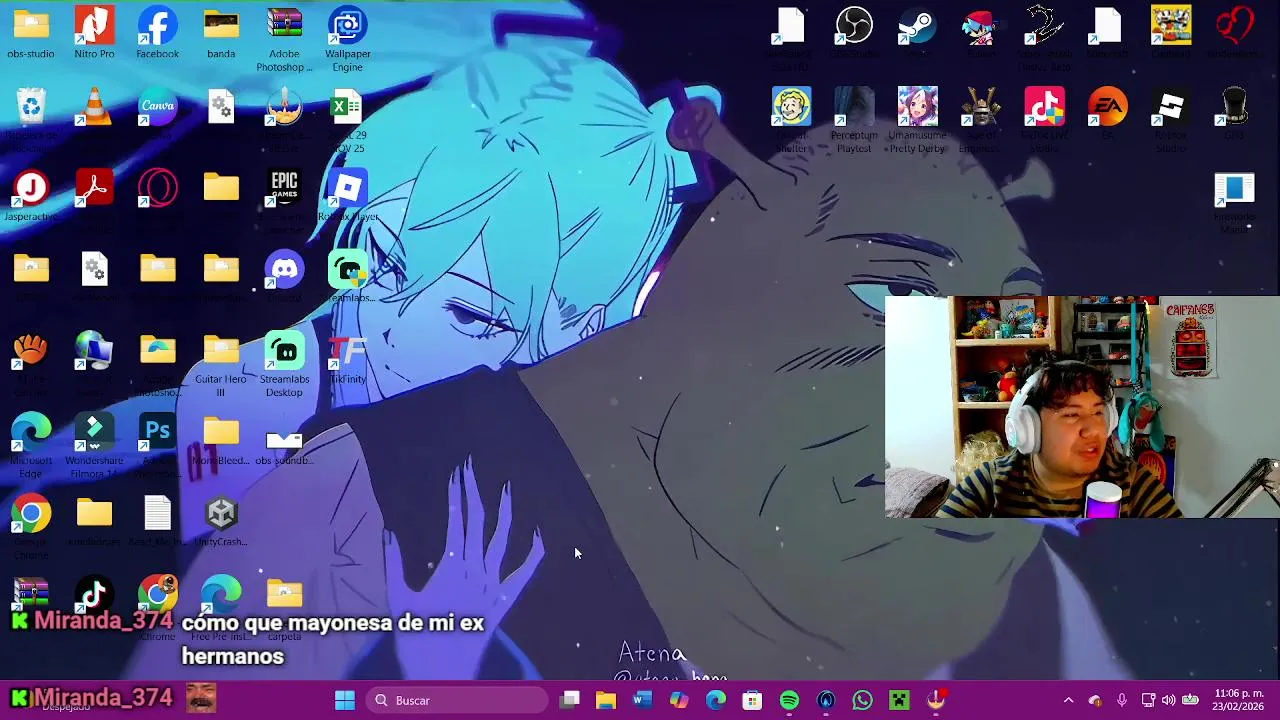
Task: Launch the Cuphead game shortcut
Action: coord(1170,26)
